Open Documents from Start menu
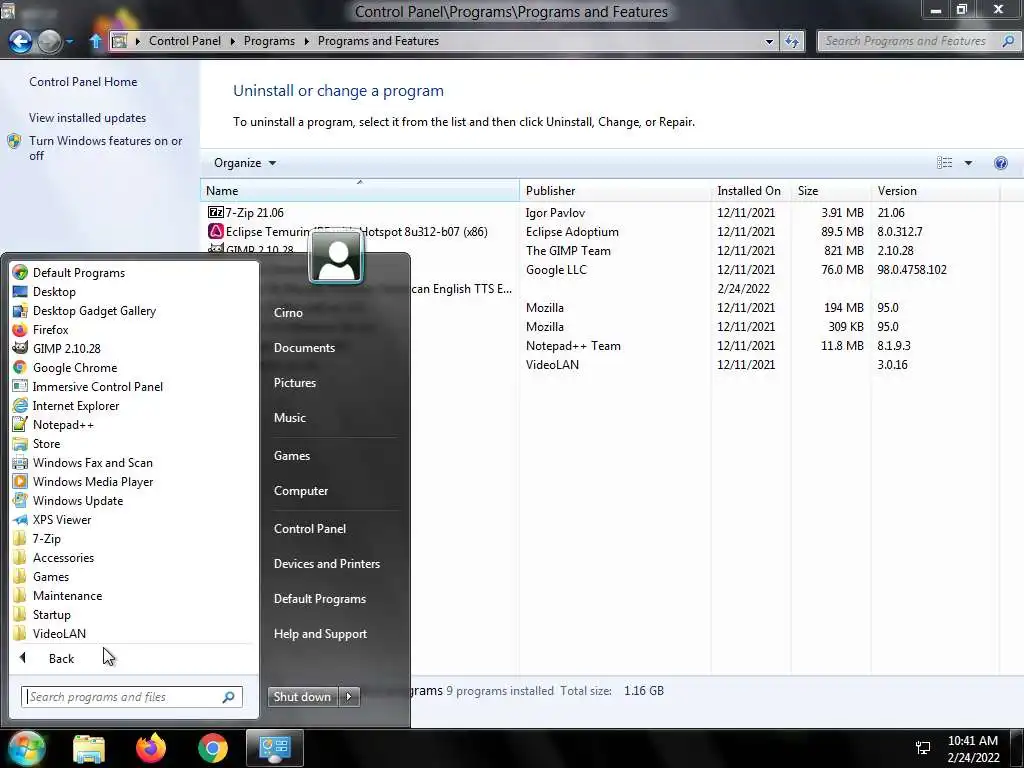Viewport: 1024px width, 768px height. [304, 348]
